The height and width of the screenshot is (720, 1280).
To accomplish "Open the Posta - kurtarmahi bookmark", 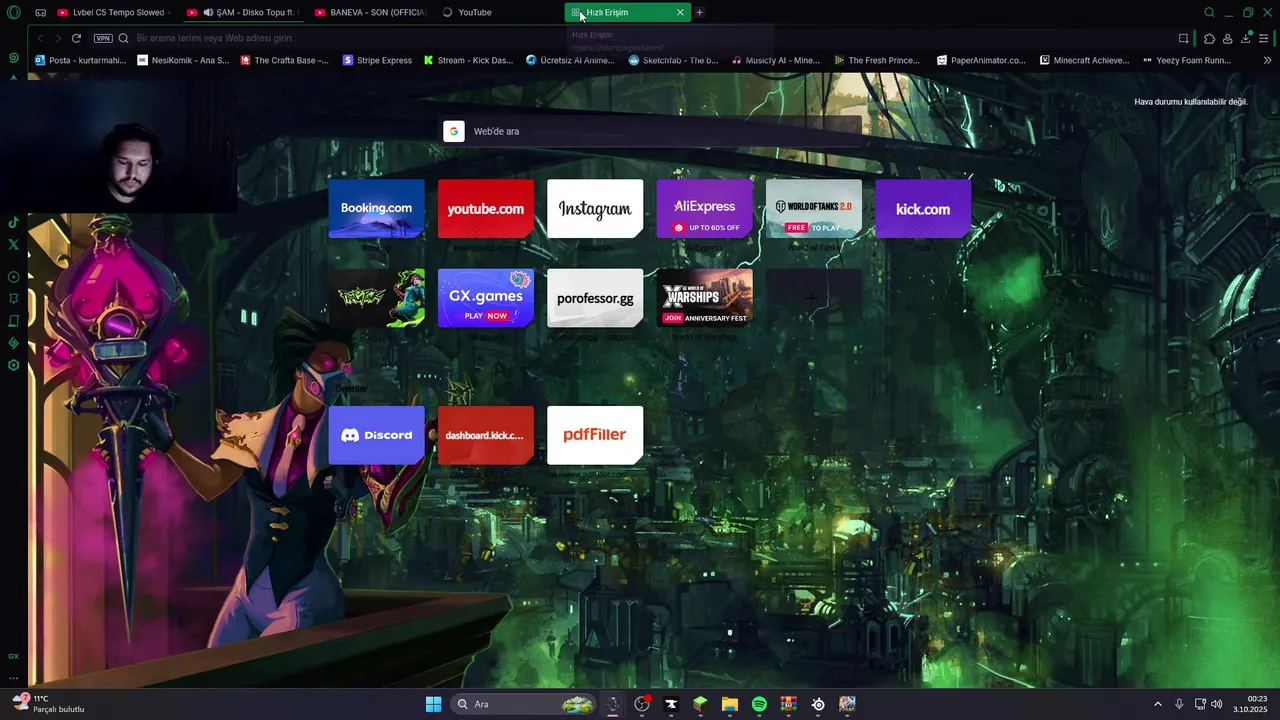I will click(x=81, y=60).
